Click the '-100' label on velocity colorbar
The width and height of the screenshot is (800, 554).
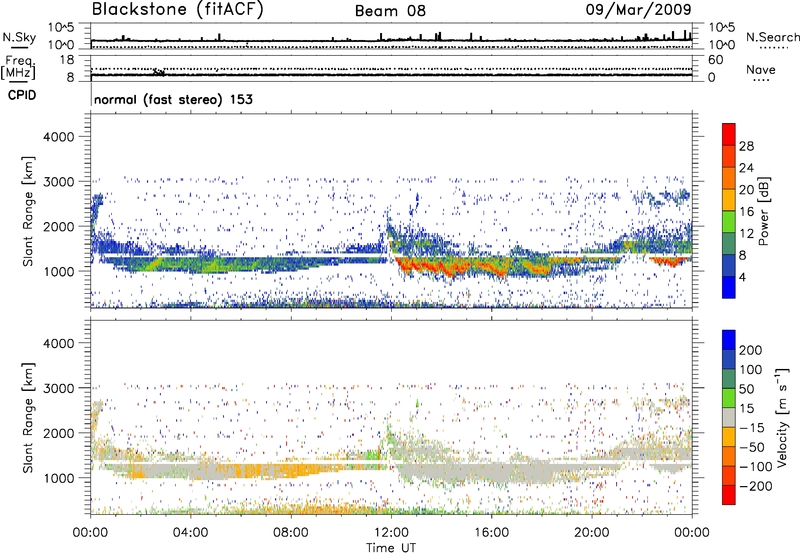click(x=756, y=466)
